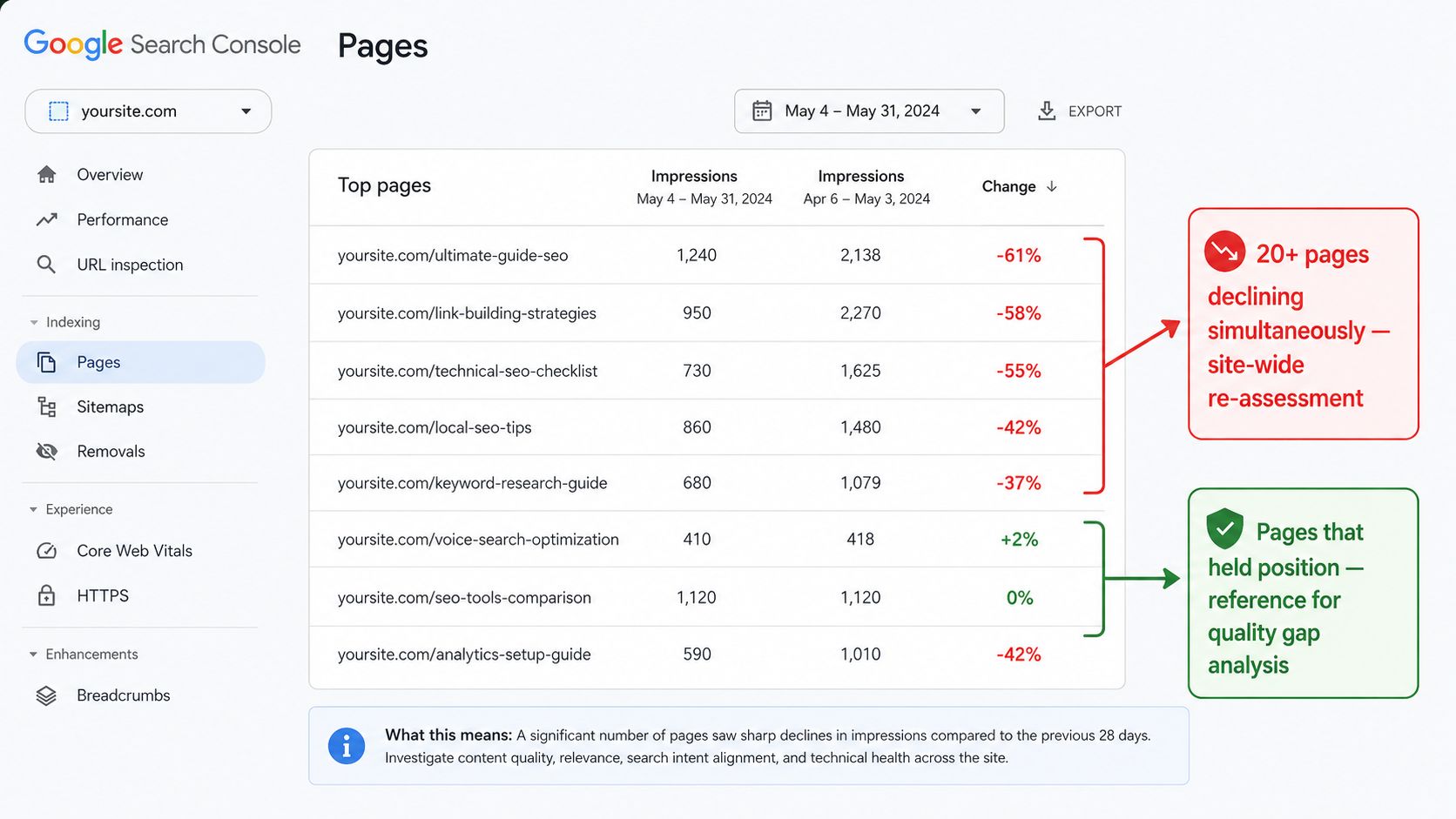
Task: Open yoursite.com/link-building-strategies row
Action: pos(706,312)
